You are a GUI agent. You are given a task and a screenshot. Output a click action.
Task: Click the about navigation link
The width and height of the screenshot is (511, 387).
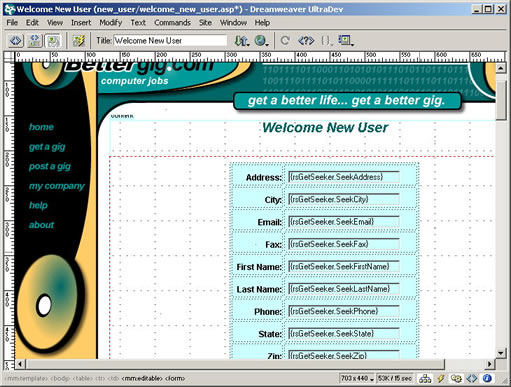coord(41,225)
